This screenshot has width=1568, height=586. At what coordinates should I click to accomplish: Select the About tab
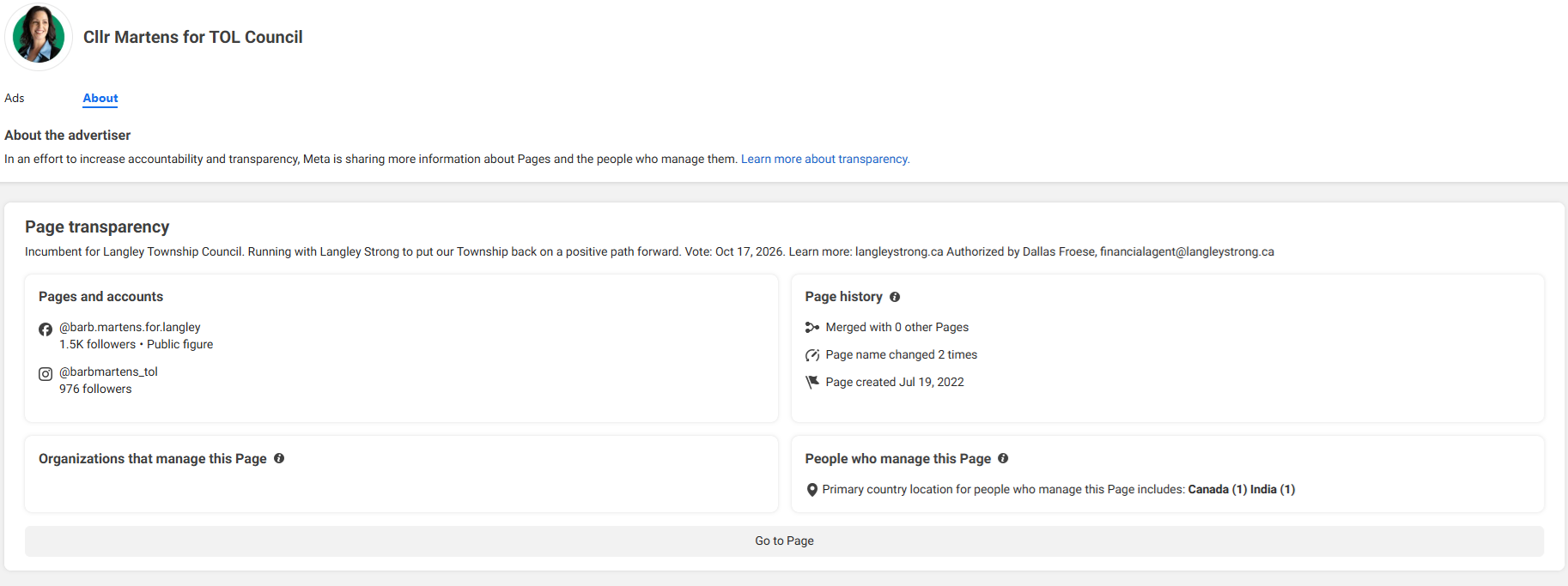[x=100, y=98]
